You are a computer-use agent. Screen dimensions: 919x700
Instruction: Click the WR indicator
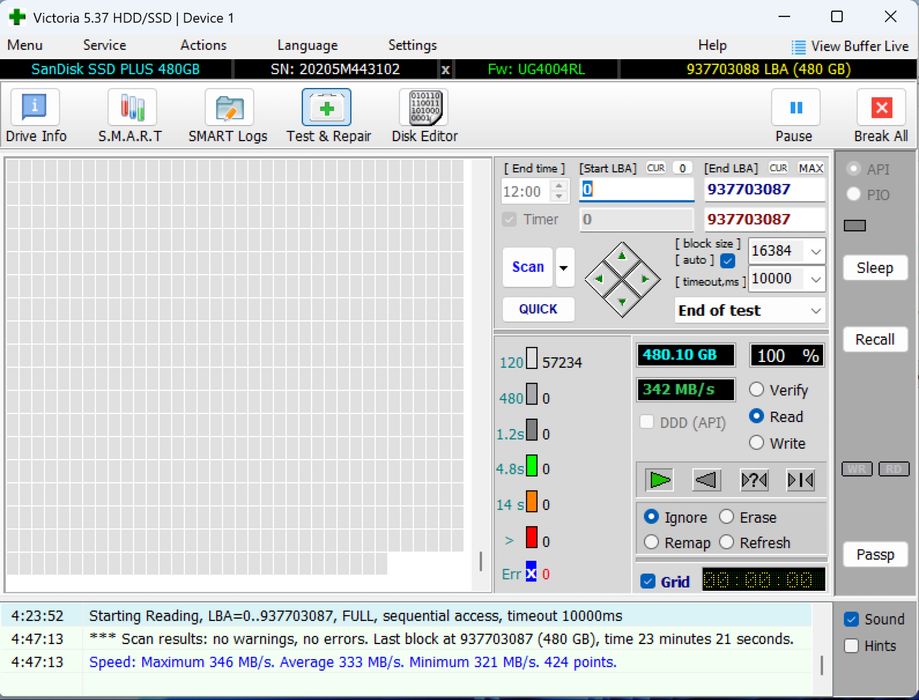click(857, 469)
